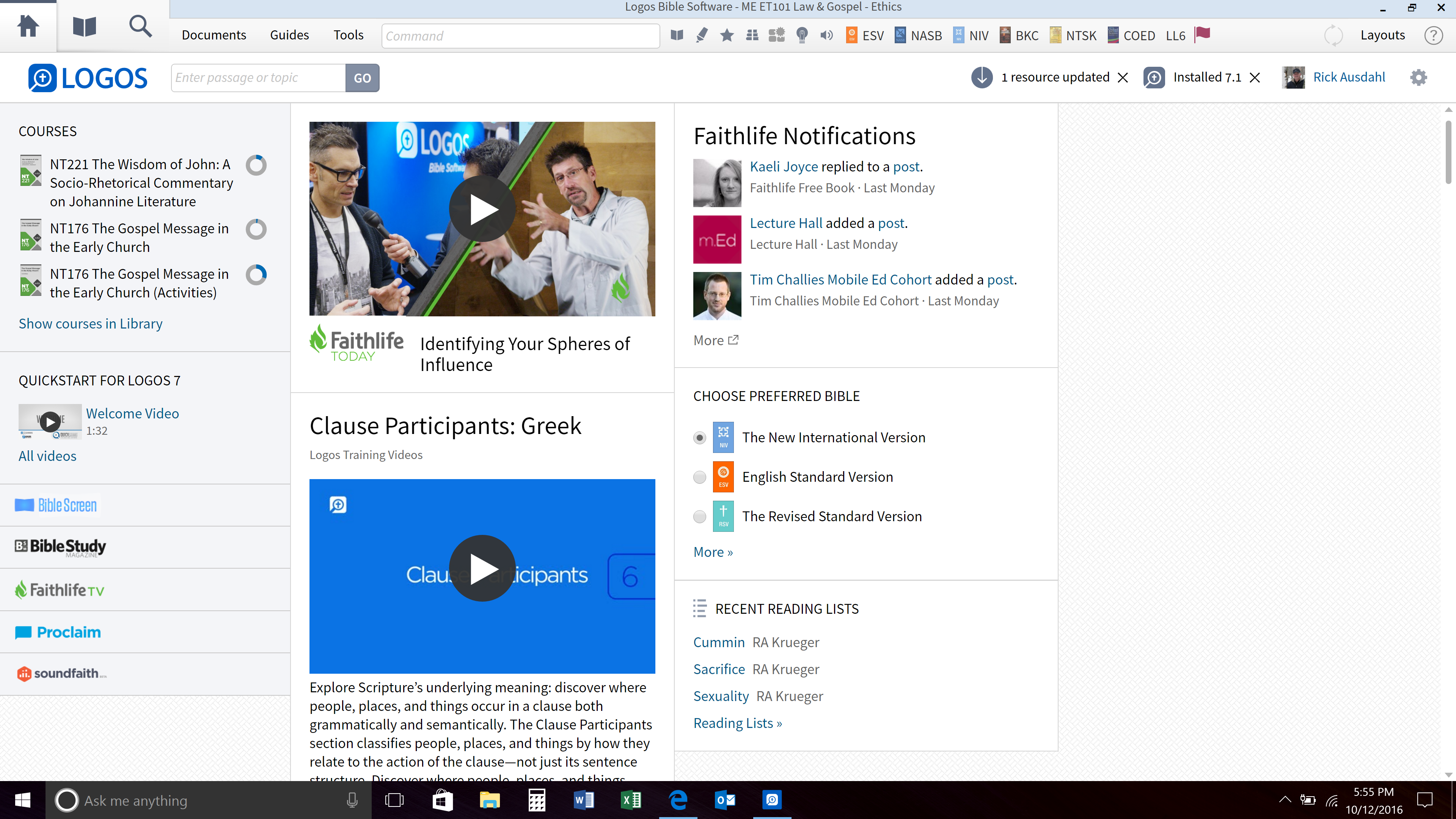Open the Library book icon
The height and width of the screenshot is (819, 1456).
(x=85, y=27)
